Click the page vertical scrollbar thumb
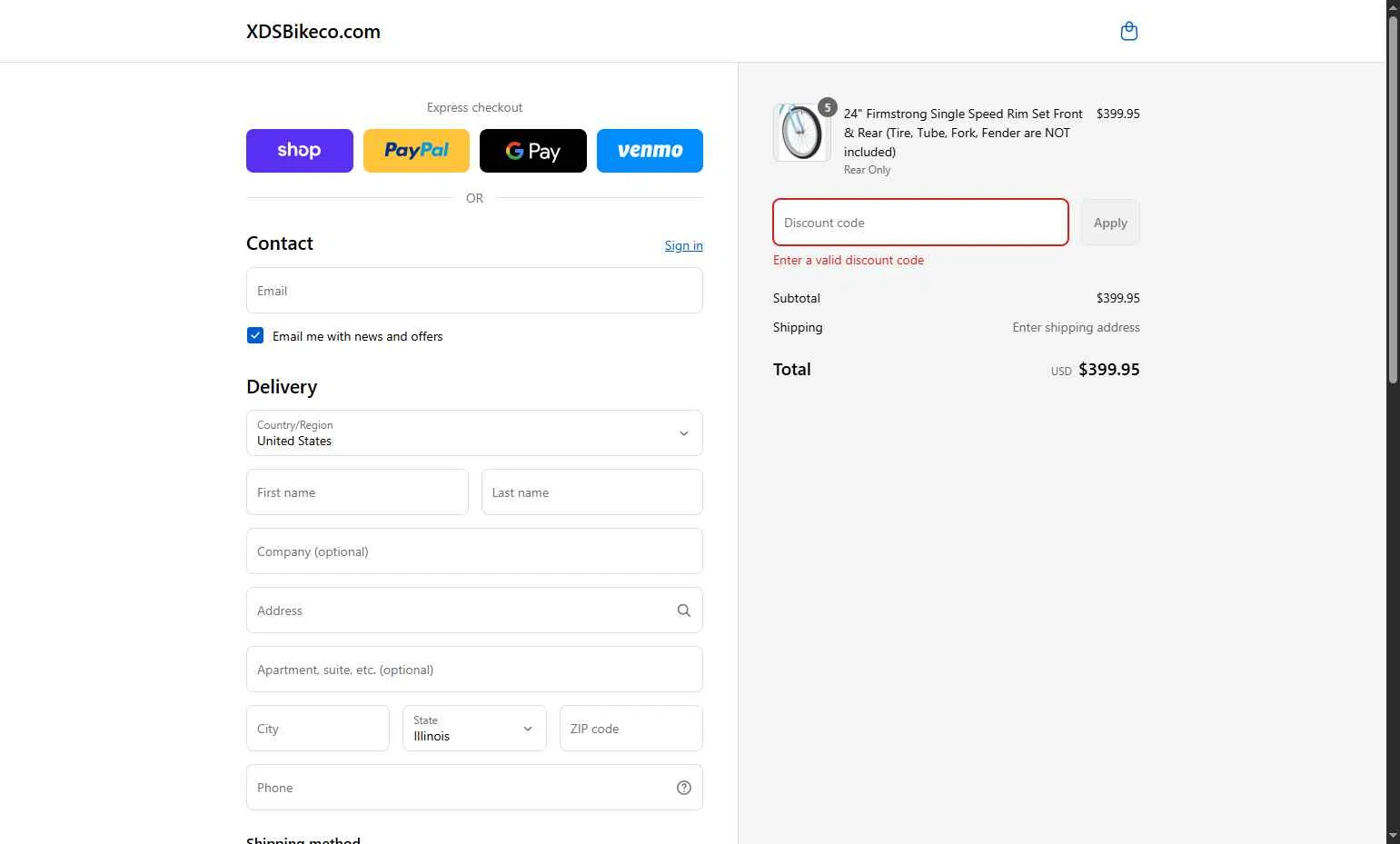 click(x=1393, y=200)
